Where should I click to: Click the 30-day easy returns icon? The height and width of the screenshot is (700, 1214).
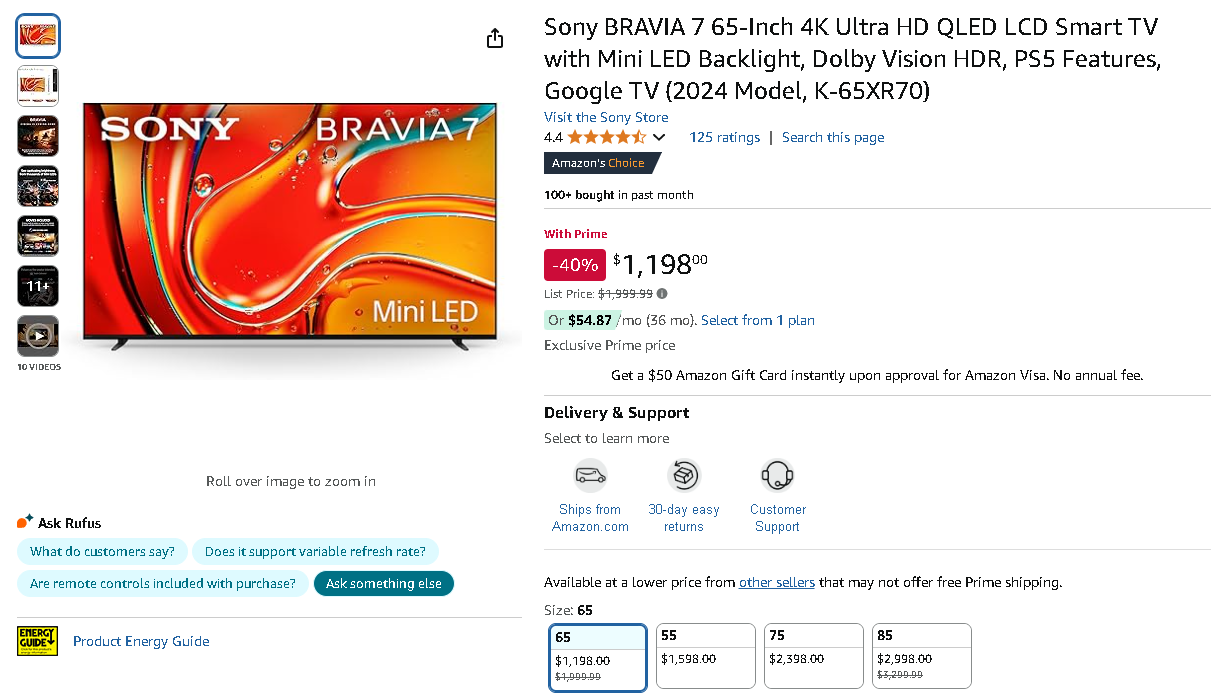(x=684, y=475)
